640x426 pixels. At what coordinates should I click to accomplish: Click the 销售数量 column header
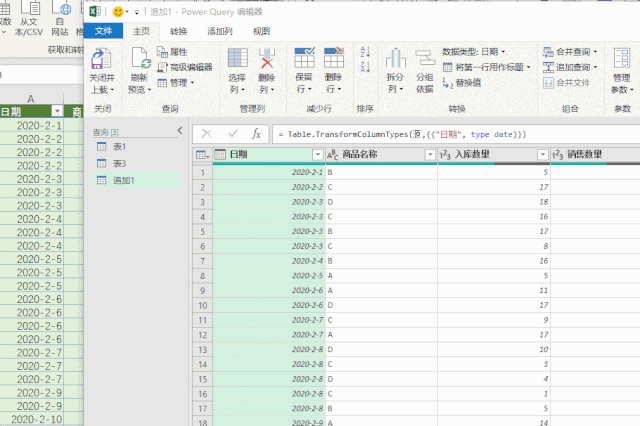coord(595,155)
